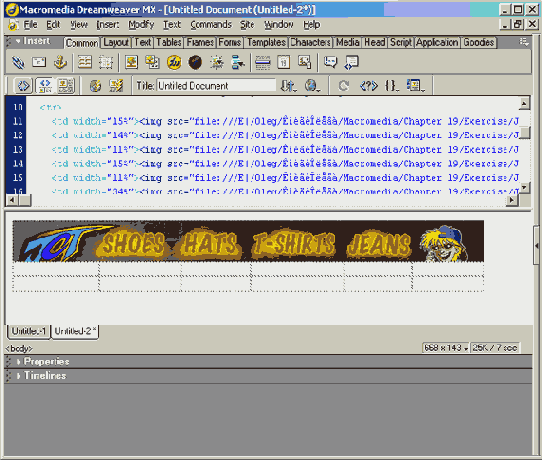Screen dimensions: 542x460
Task: Insert an Image Placeholder
Action: pyautogui.click(x=152, y=63)
